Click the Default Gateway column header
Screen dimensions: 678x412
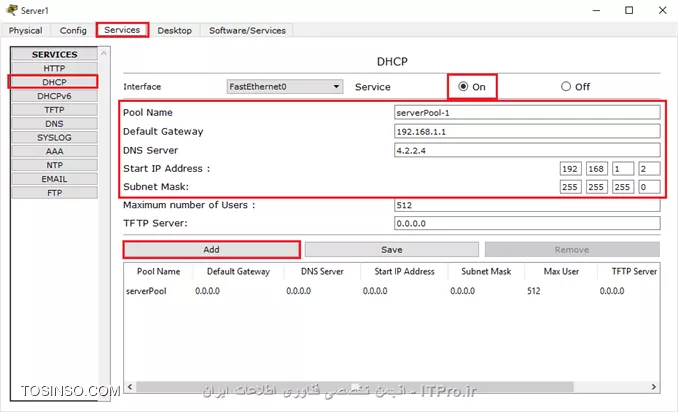pyautogui.click(x=238, y=271)
